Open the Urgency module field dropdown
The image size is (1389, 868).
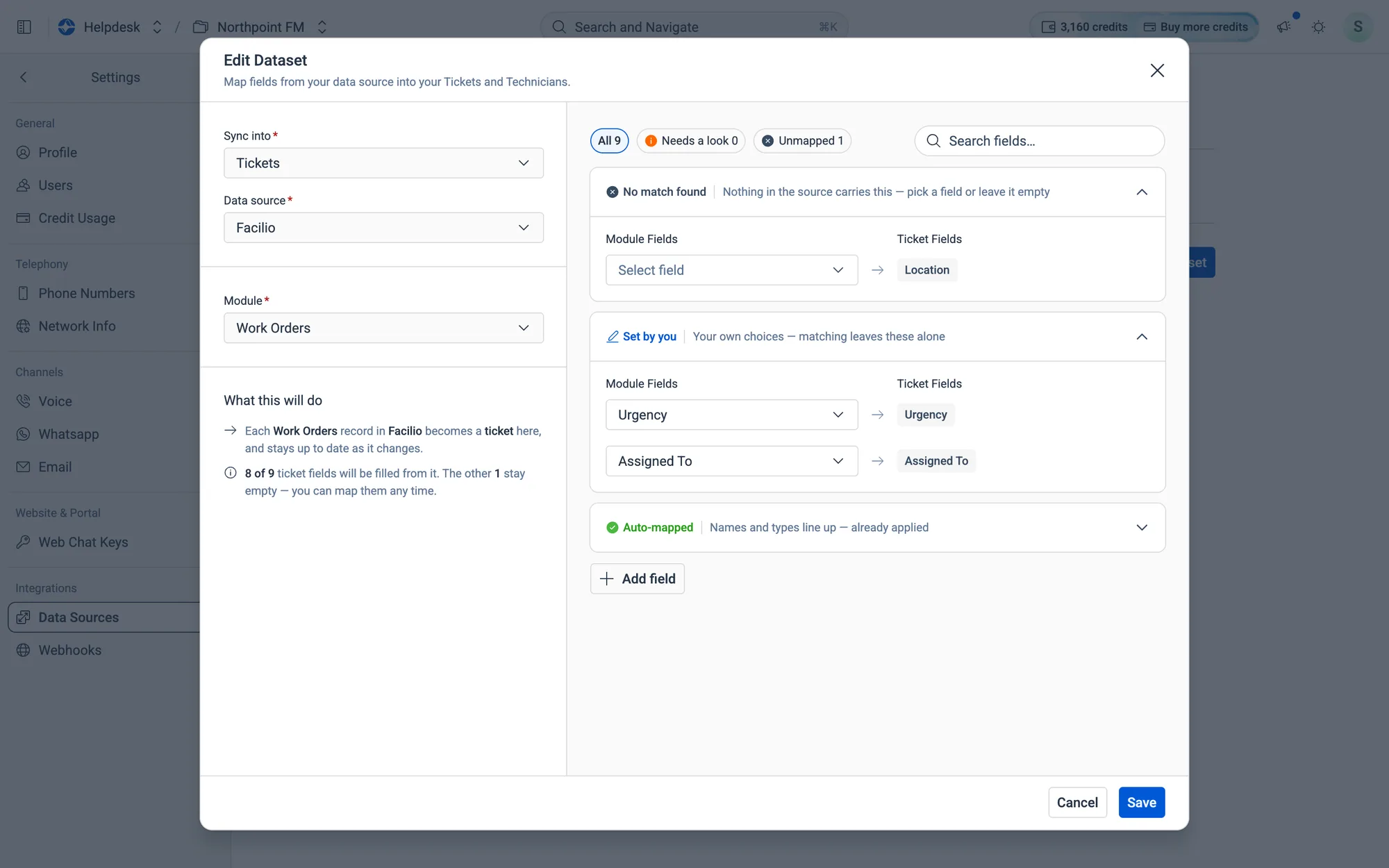coord(732,415)
